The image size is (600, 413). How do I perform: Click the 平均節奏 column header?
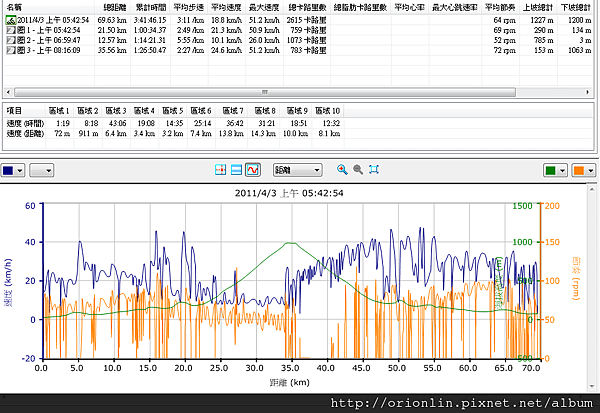(x=500, y=7)
